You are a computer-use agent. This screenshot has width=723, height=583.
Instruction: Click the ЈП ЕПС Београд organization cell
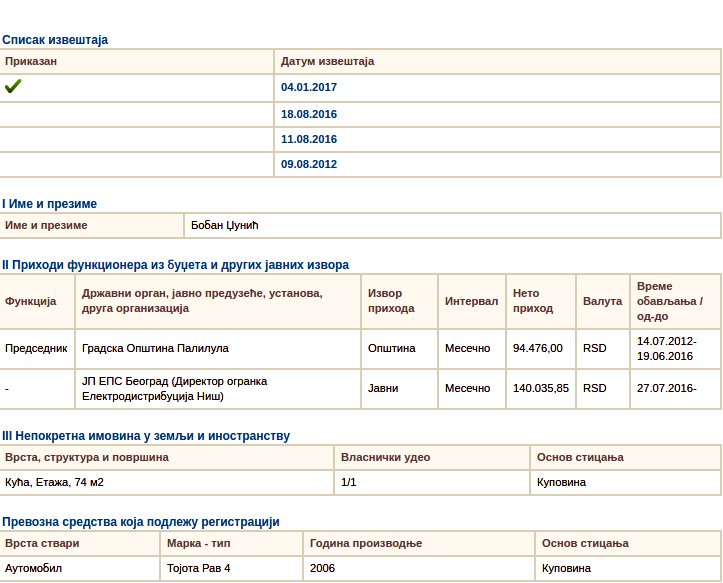click(175, 388)
